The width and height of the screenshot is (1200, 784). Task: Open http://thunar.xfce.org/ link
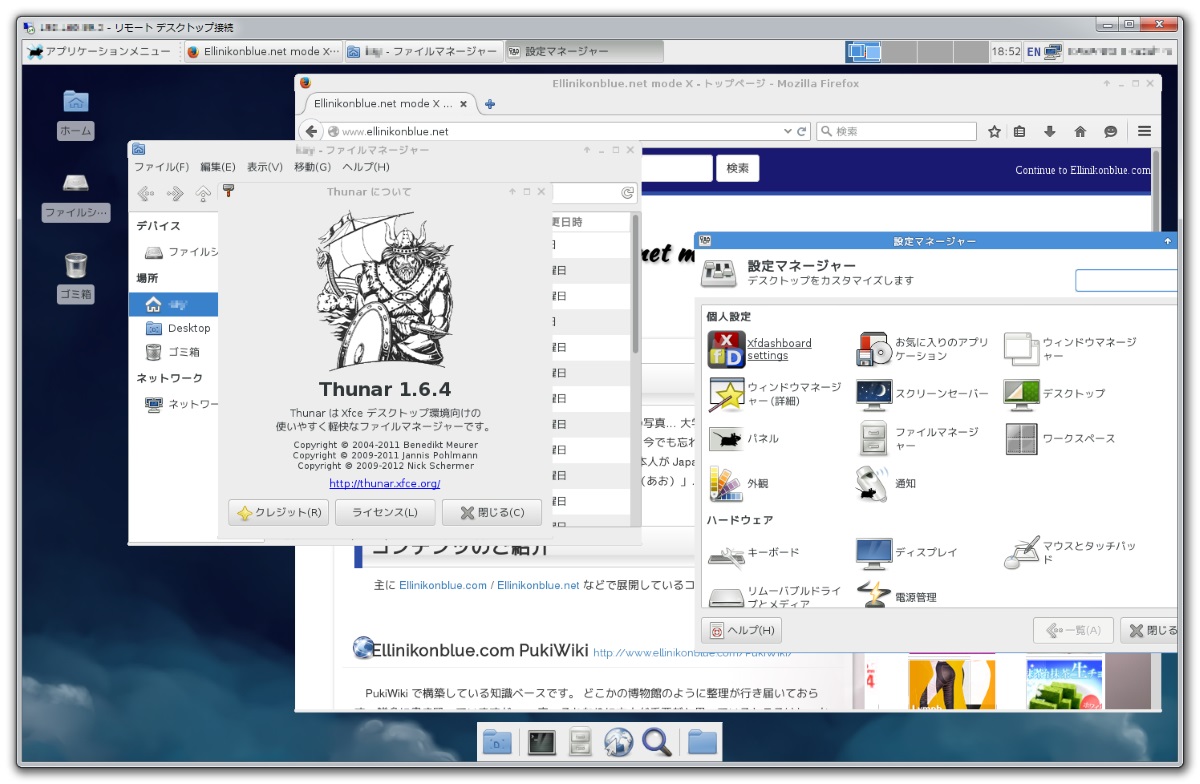(385, 484)
